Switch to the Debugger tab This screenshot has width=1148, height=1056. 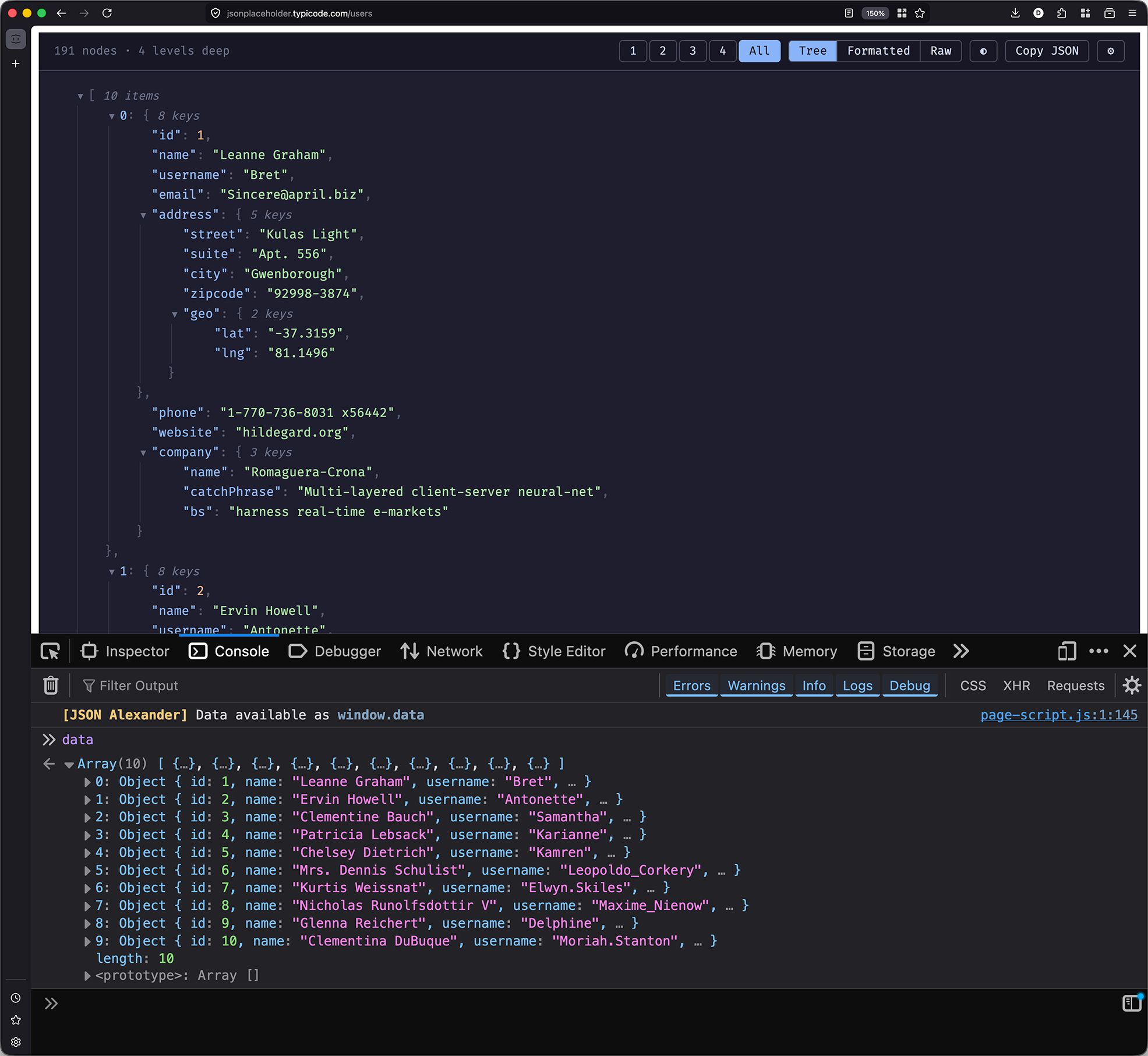[x=335, y=651]
